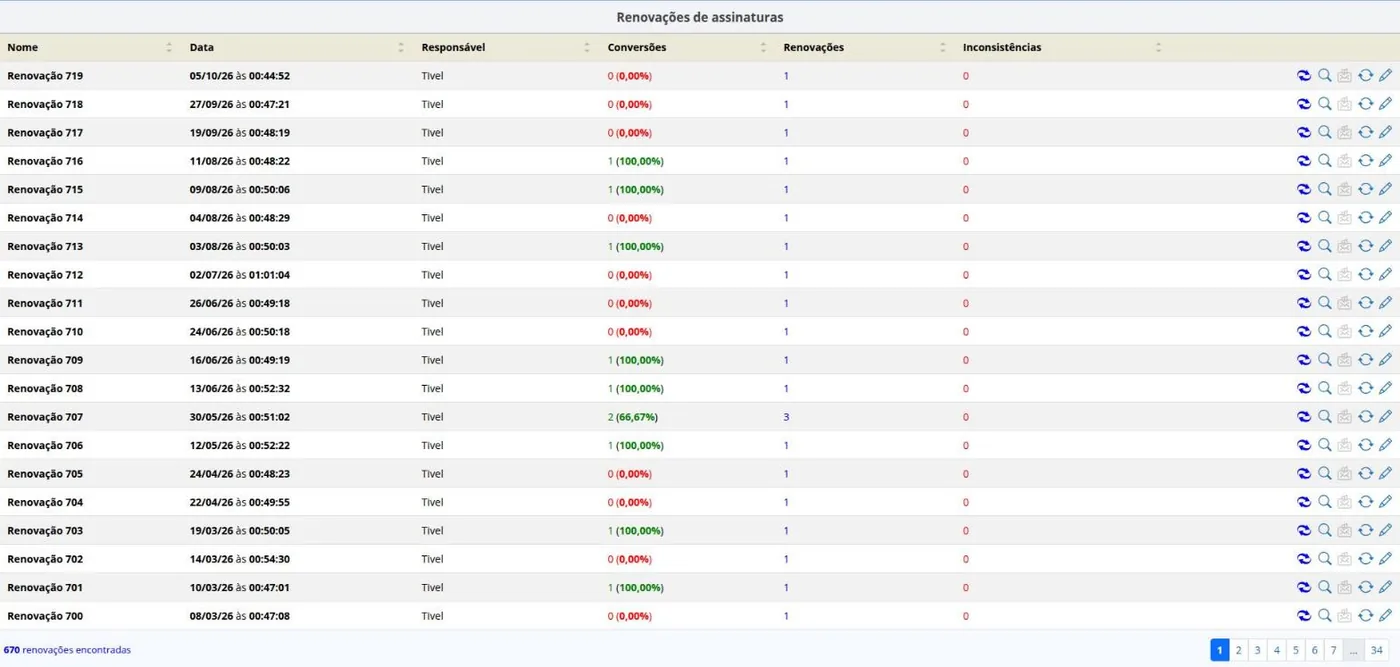Click the grayed envelope icon for Renovação 710
Screen dimensions: 1400x667
pos(1345,331)
